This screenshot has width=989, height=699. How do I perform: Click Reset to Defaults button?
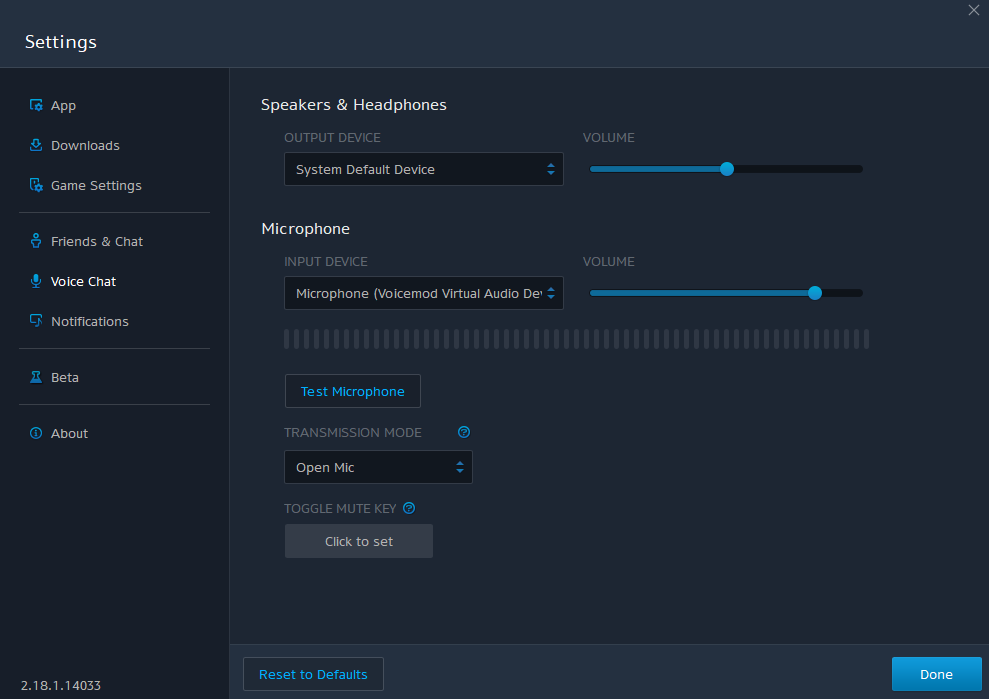click(x=313, y=674)
